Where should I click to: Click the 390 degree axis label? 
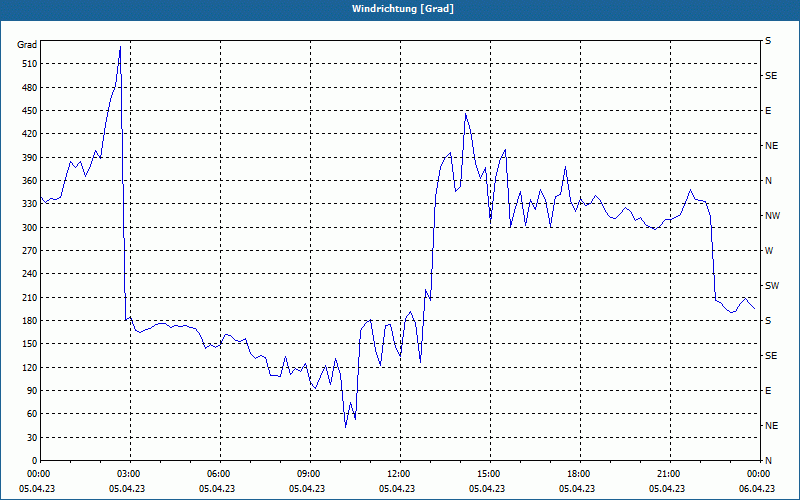pyautogui.click(x=30, y=157)
